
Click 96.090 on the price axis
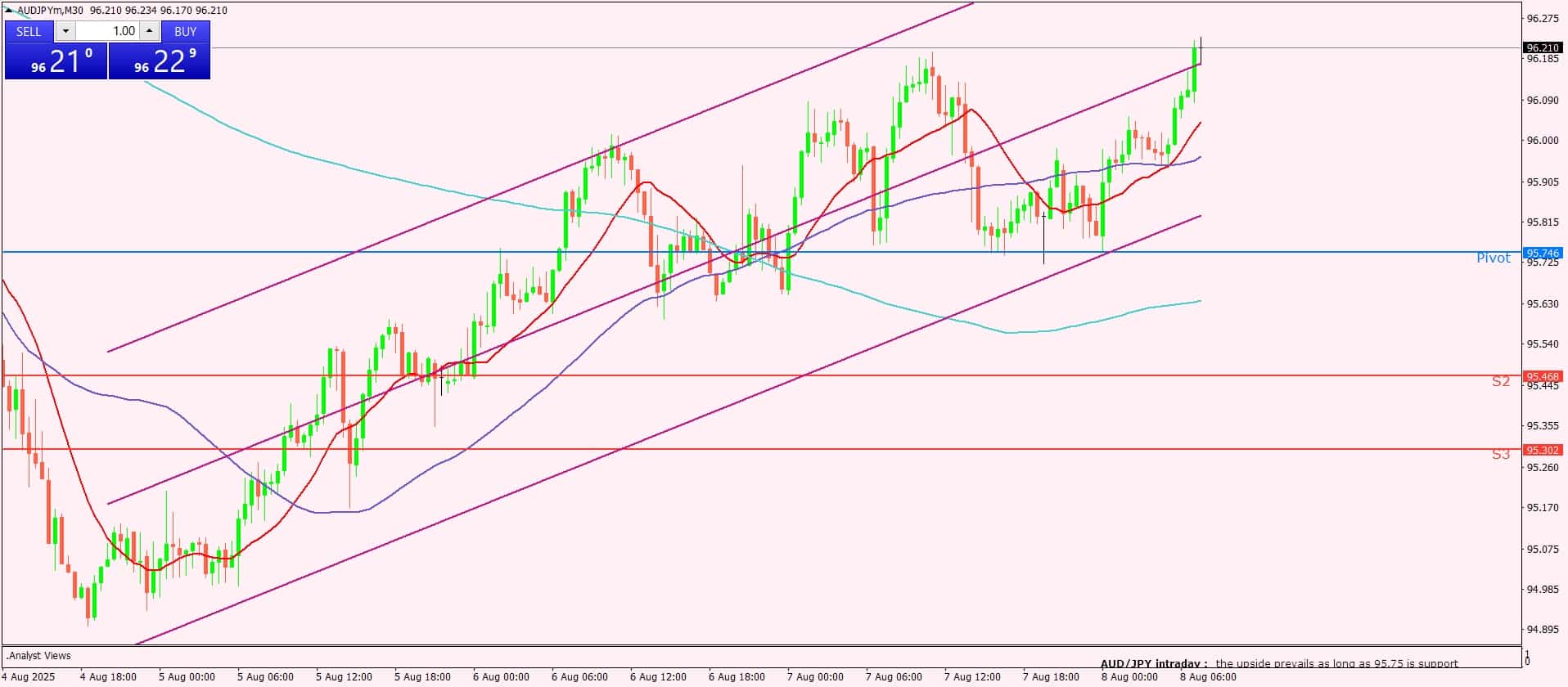pos(1543,100)
